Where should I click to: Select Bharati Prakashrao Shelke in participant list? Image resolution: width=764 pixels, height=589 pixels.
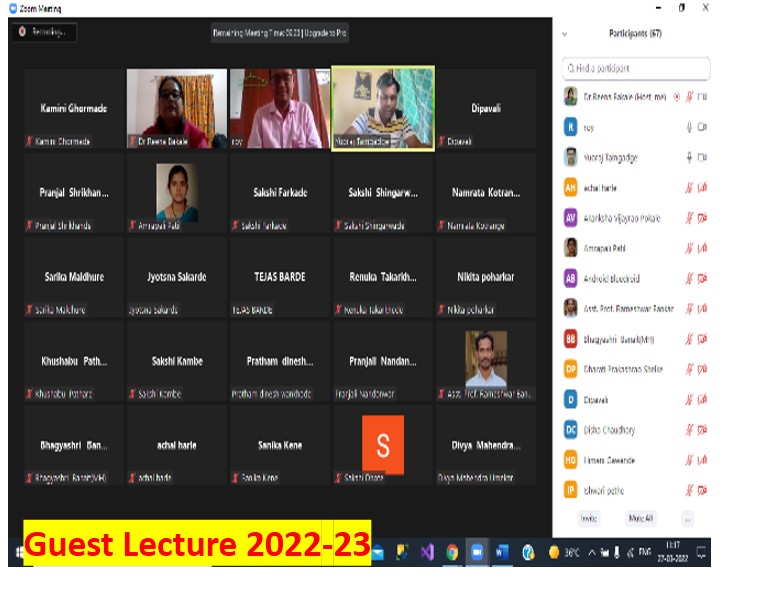tap(623, 369)
